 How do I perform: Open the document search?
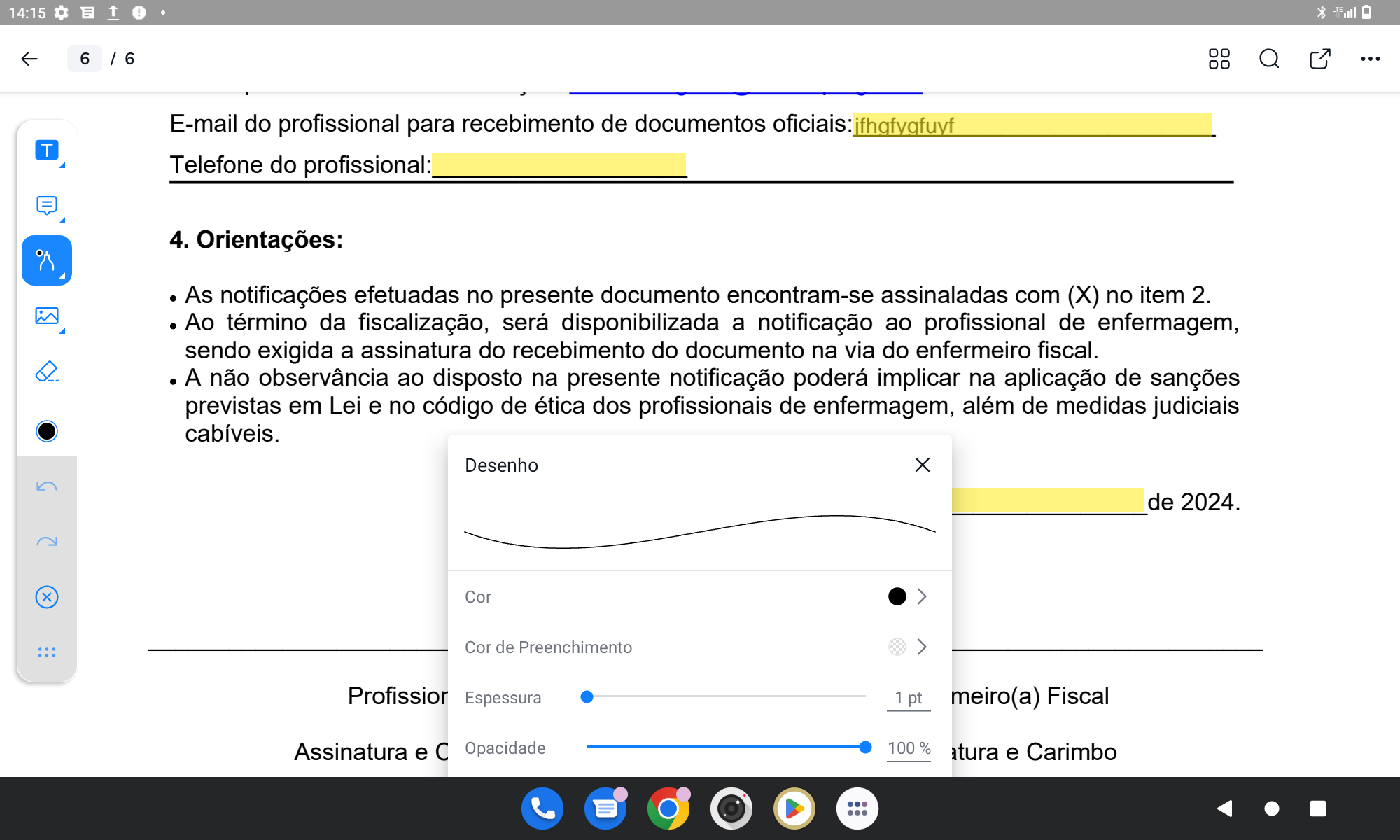tap(1269, 59)
